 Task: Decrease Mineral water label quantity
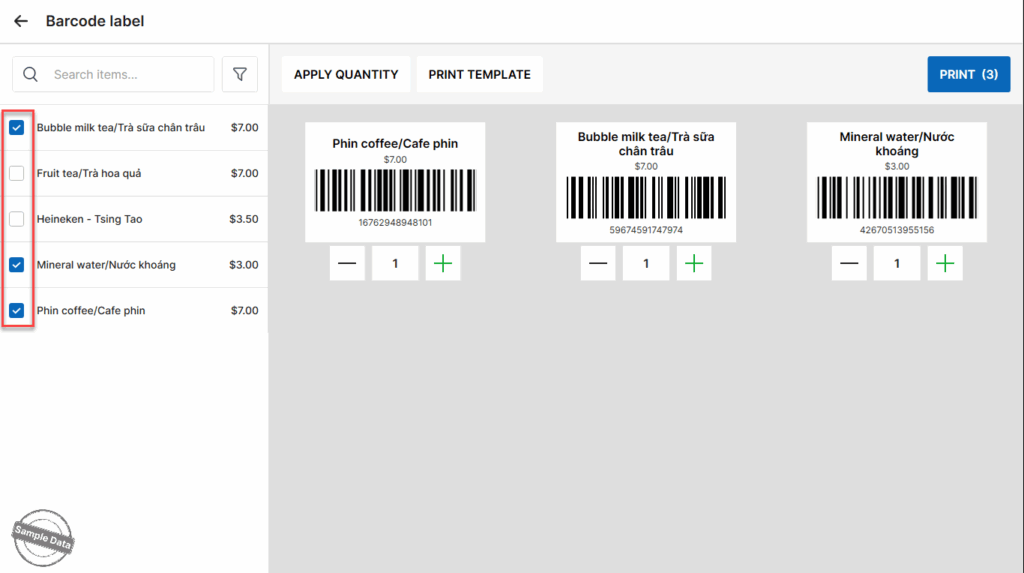click(x=849, y=264)
